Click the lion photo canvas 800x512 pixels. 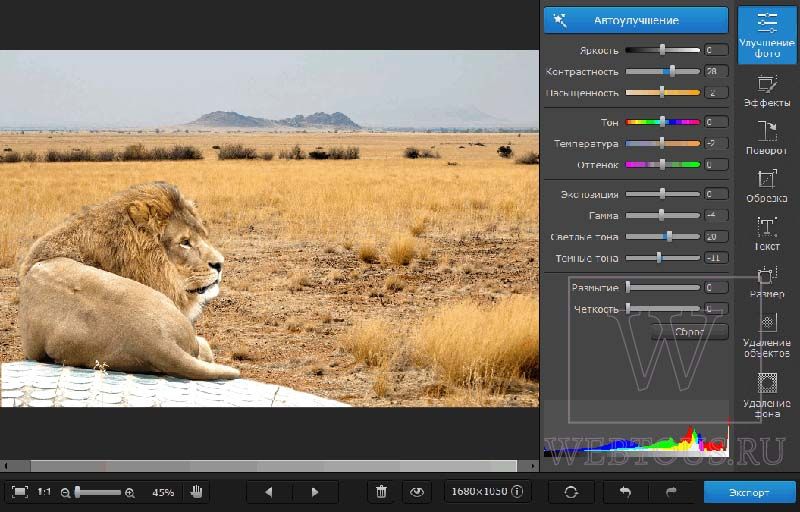point(269,228)
